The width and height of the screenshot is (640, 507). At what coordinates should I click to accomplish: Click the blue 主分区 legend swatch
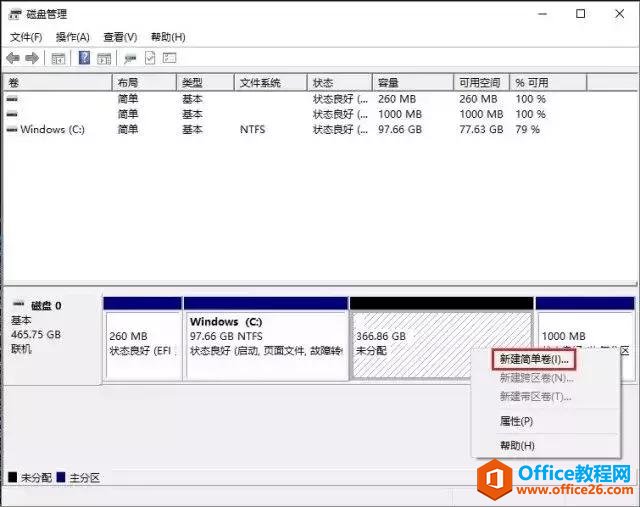[x=61, y=477]
